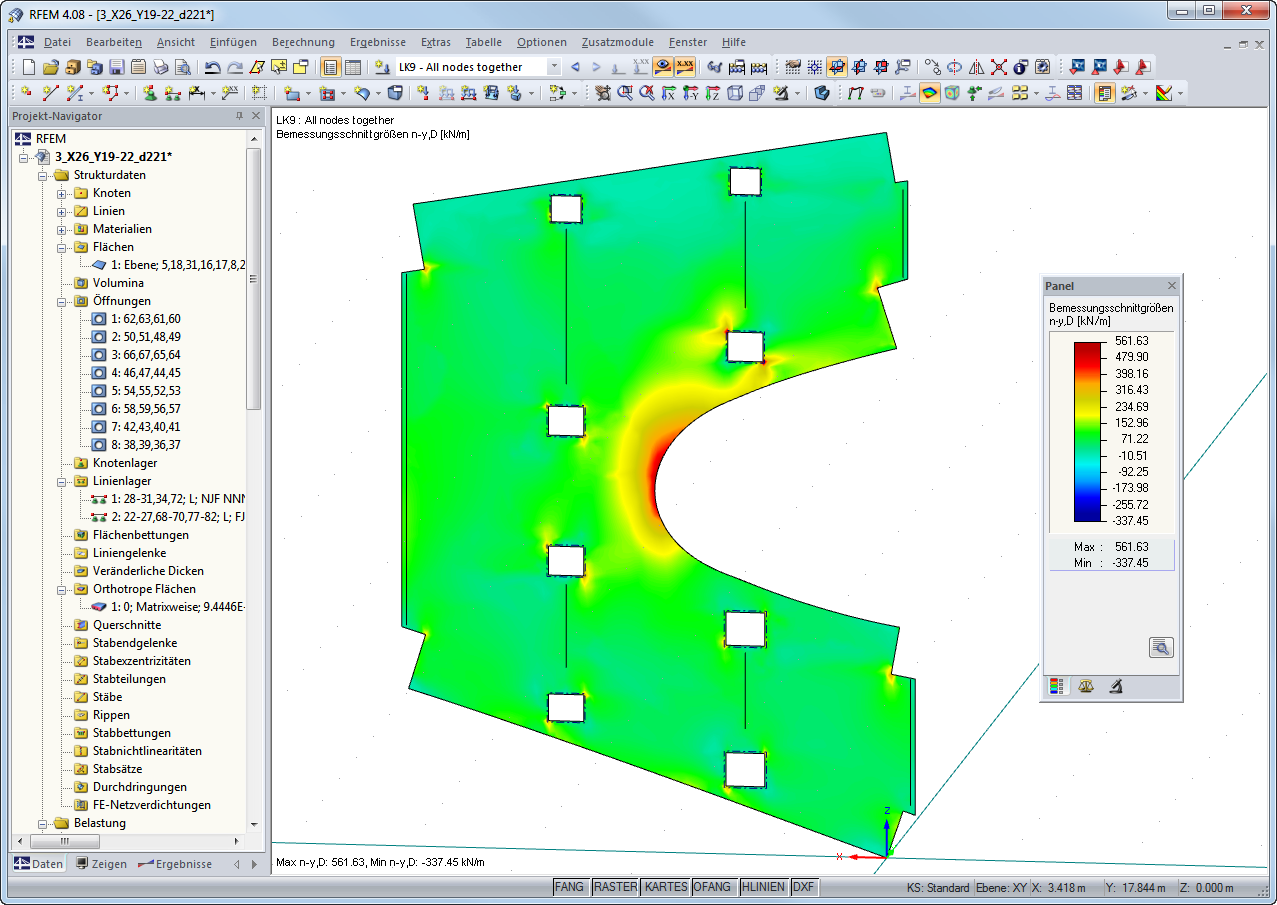Screen dimensions: 1277x905
Task: Click the scales (factors) icon in Panel
Action: [x=1086, y=686]
